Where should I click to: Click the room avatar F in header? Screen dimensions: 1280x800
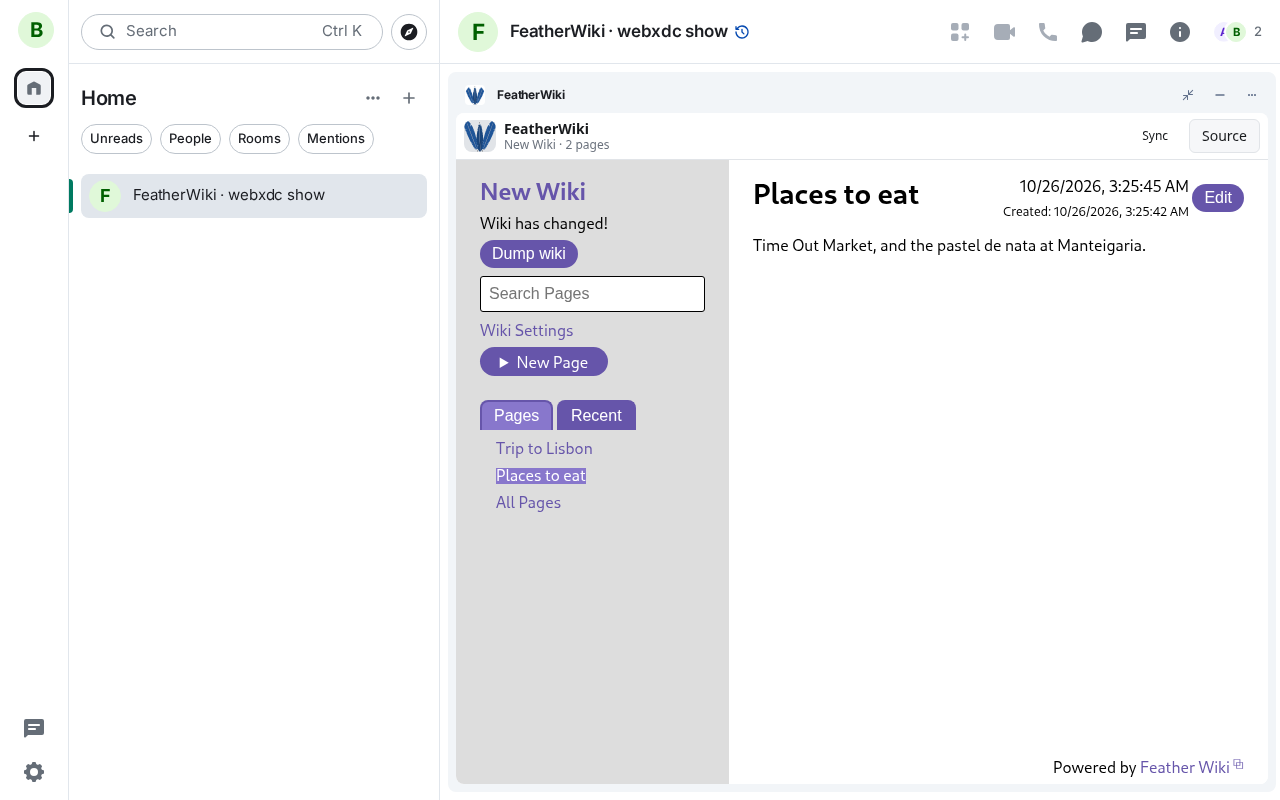[478, 32]
